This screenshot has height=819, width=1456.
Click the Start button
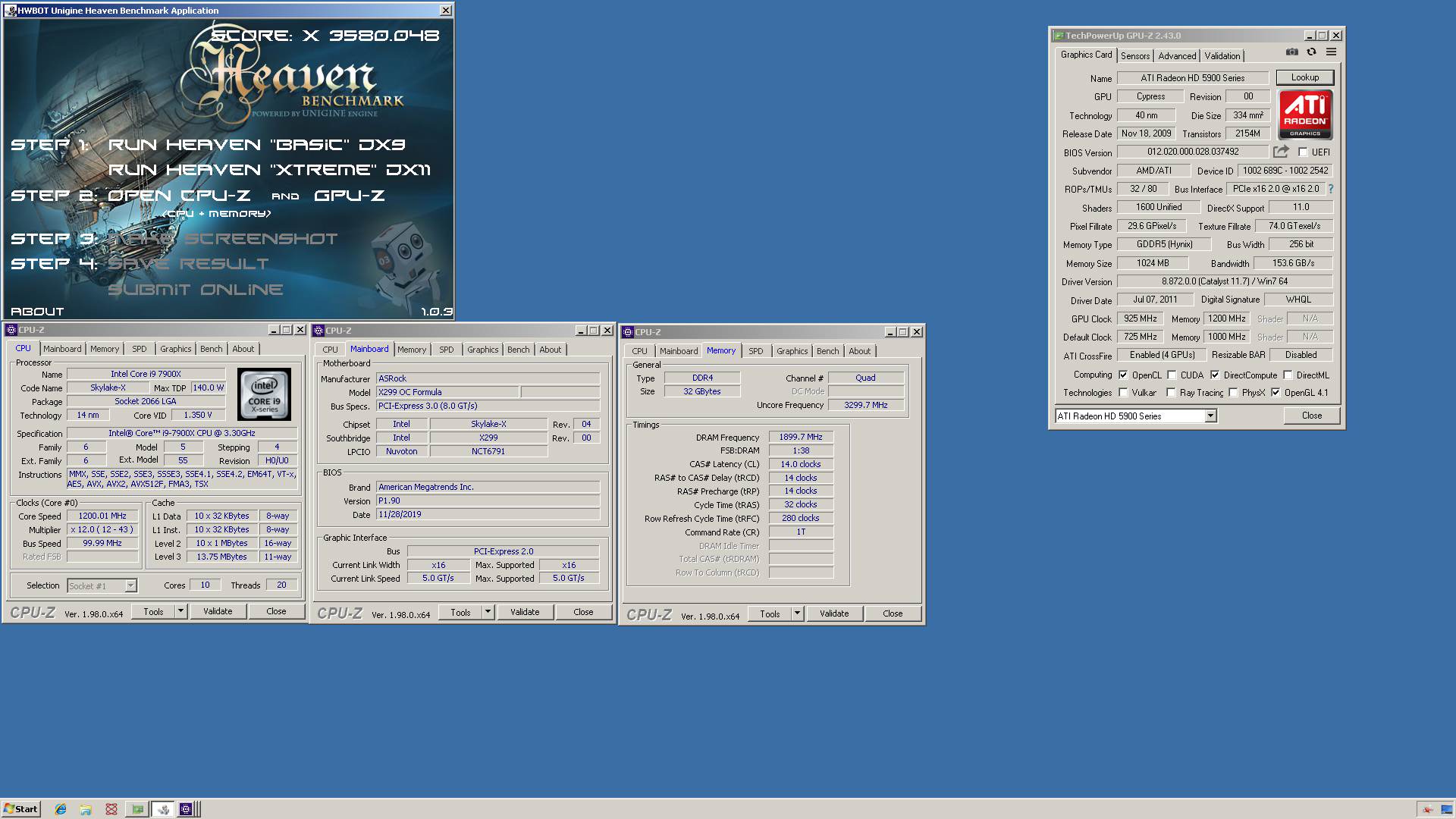click(x=20, y=809)
